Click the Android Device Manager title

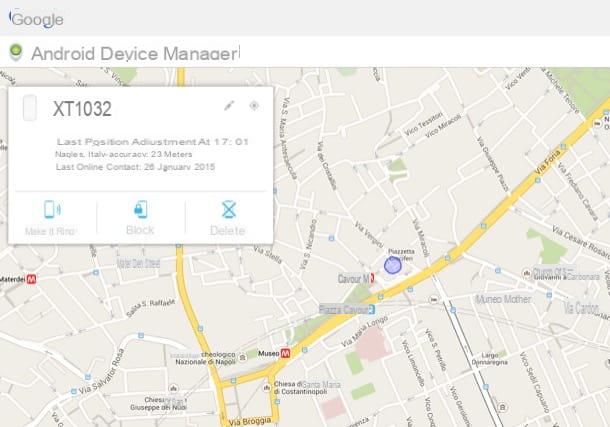point(135,53)
